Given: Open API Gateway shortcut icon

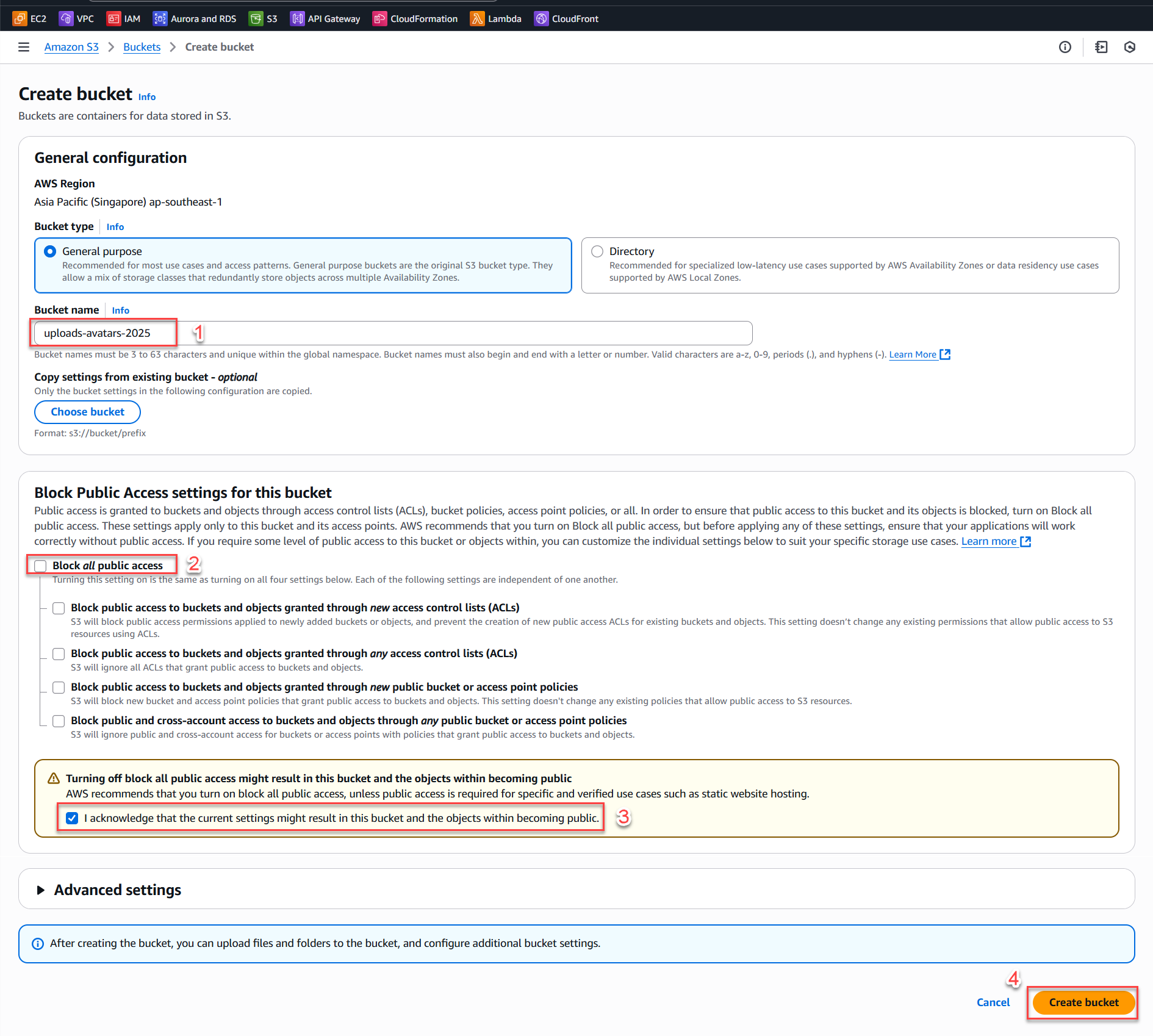Looking at the screenshot, I should pos(297,19).
